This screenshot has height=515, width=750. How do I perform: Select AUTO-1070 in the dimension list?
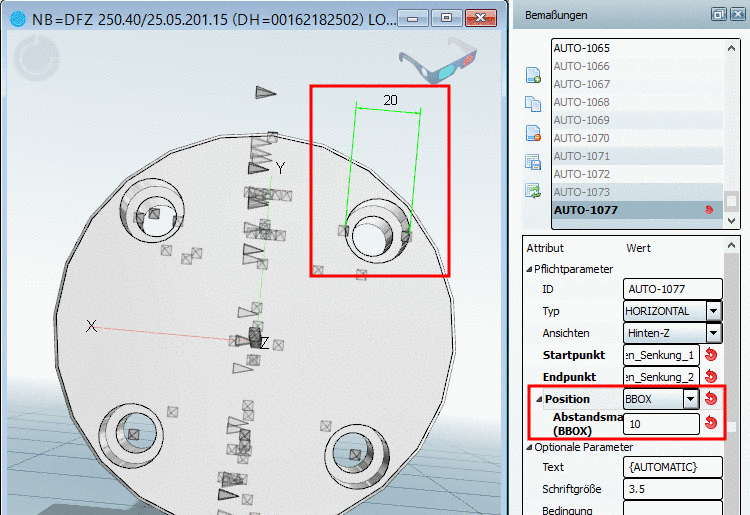(x=637, y=138)
